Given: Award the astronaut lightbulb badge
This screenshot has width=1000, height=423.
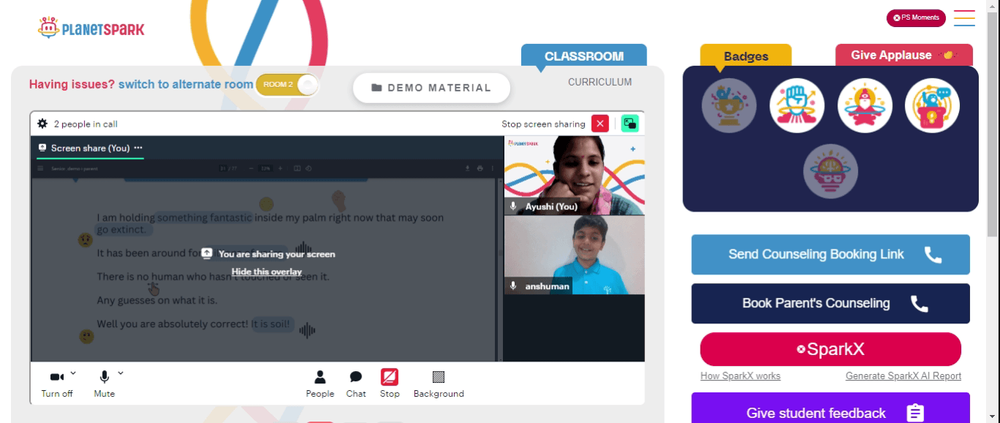Looking at the screenshot, I should click(x=932, y=106).
